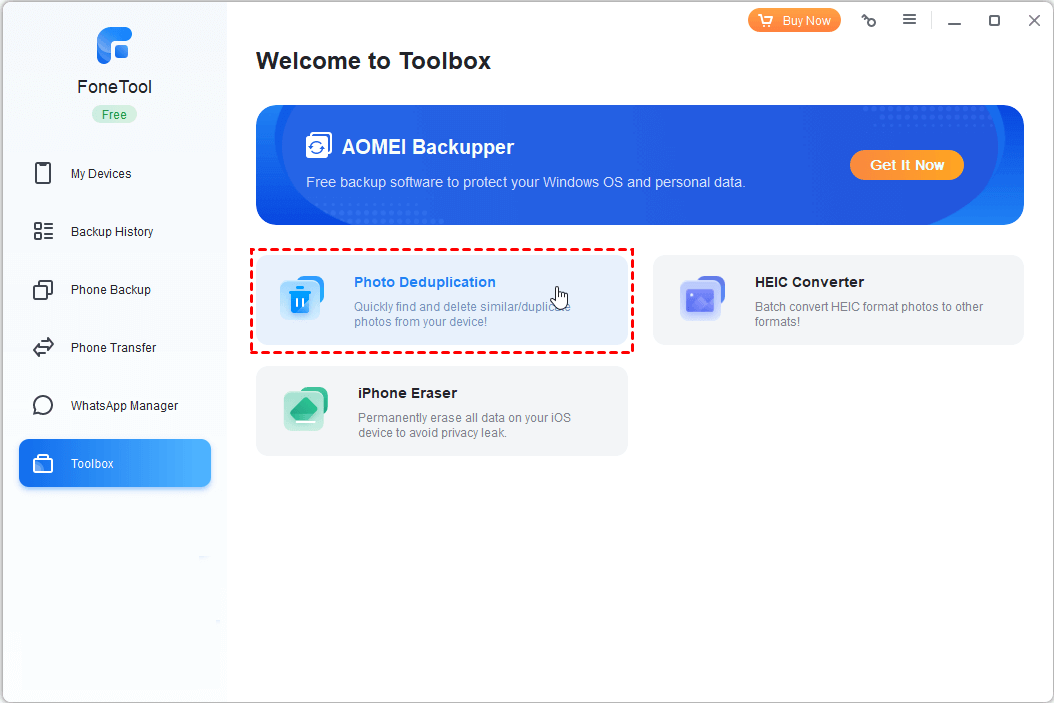The height and width of the screenshot is (703, 1054).
Task: Click the key icon beside Buy Now
Action: (x=868, y=20)
